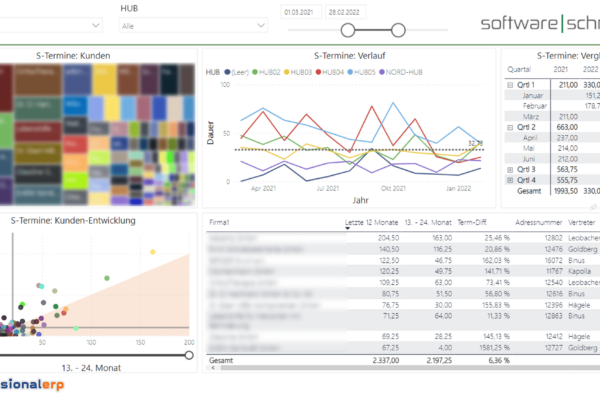The image size is (600, 400).
Task: Edit the end date field 28.02.2022
Action: 346,12
